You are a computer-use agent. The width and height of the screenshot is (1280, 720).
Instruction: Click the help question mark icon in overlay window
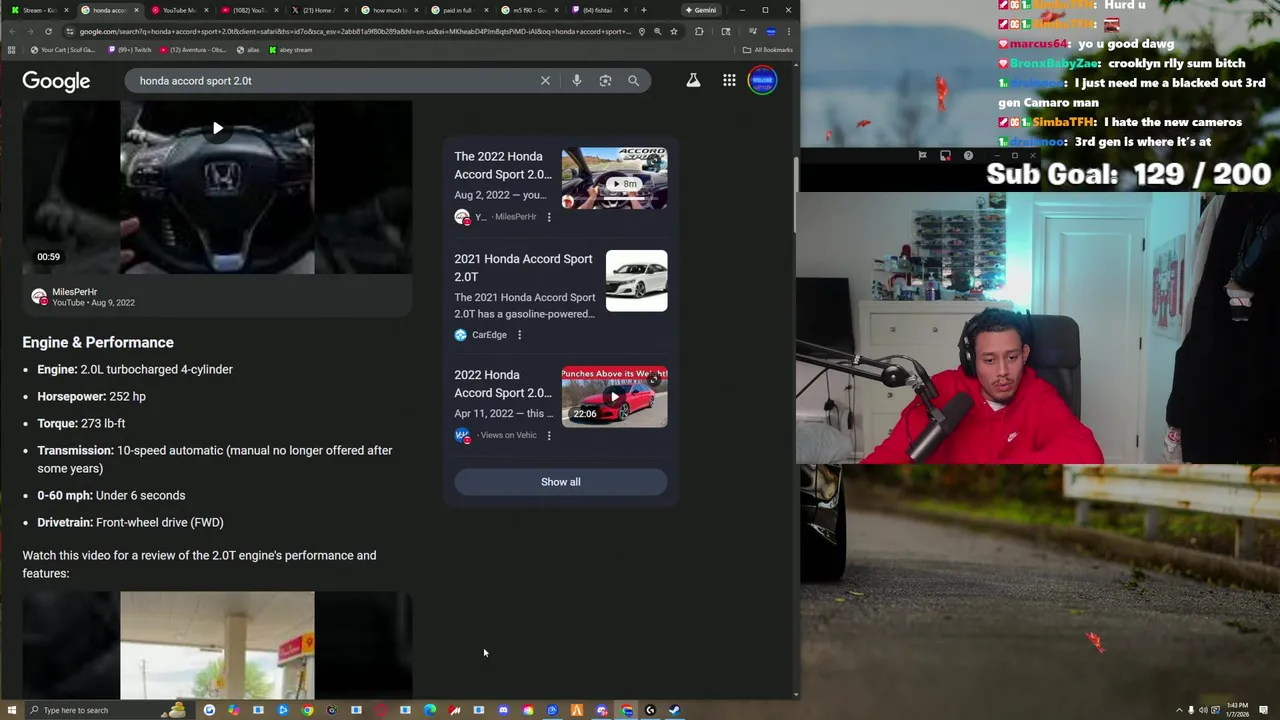(968, 155)
